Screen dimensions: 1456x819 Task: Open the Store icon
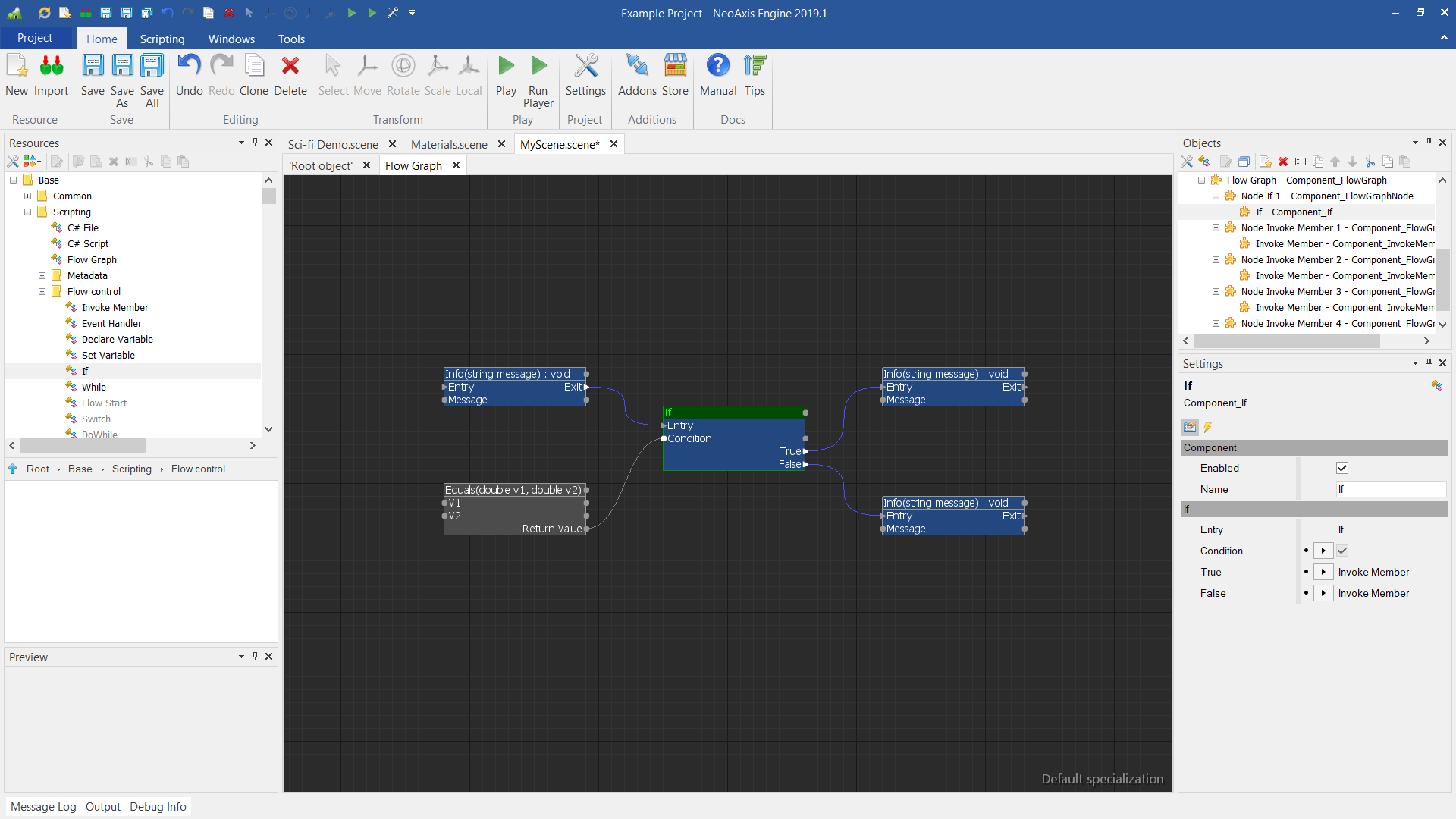pos(675,67)
